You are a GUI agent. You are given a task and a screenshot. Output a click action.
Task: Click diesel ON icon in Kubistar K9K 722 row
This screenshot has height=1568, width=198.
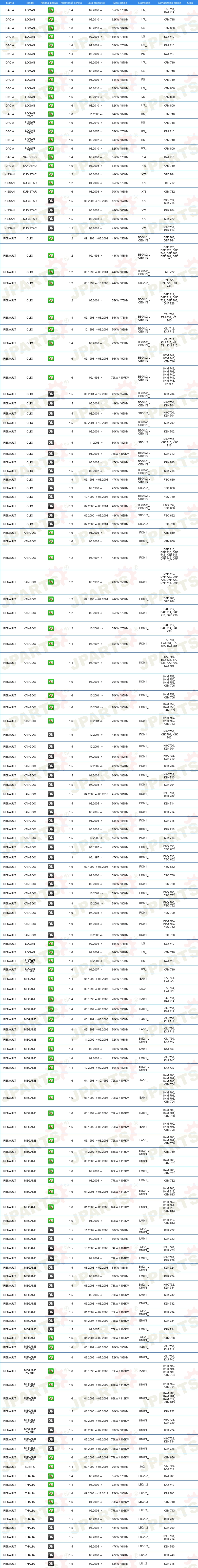click(x=51, y=219)
